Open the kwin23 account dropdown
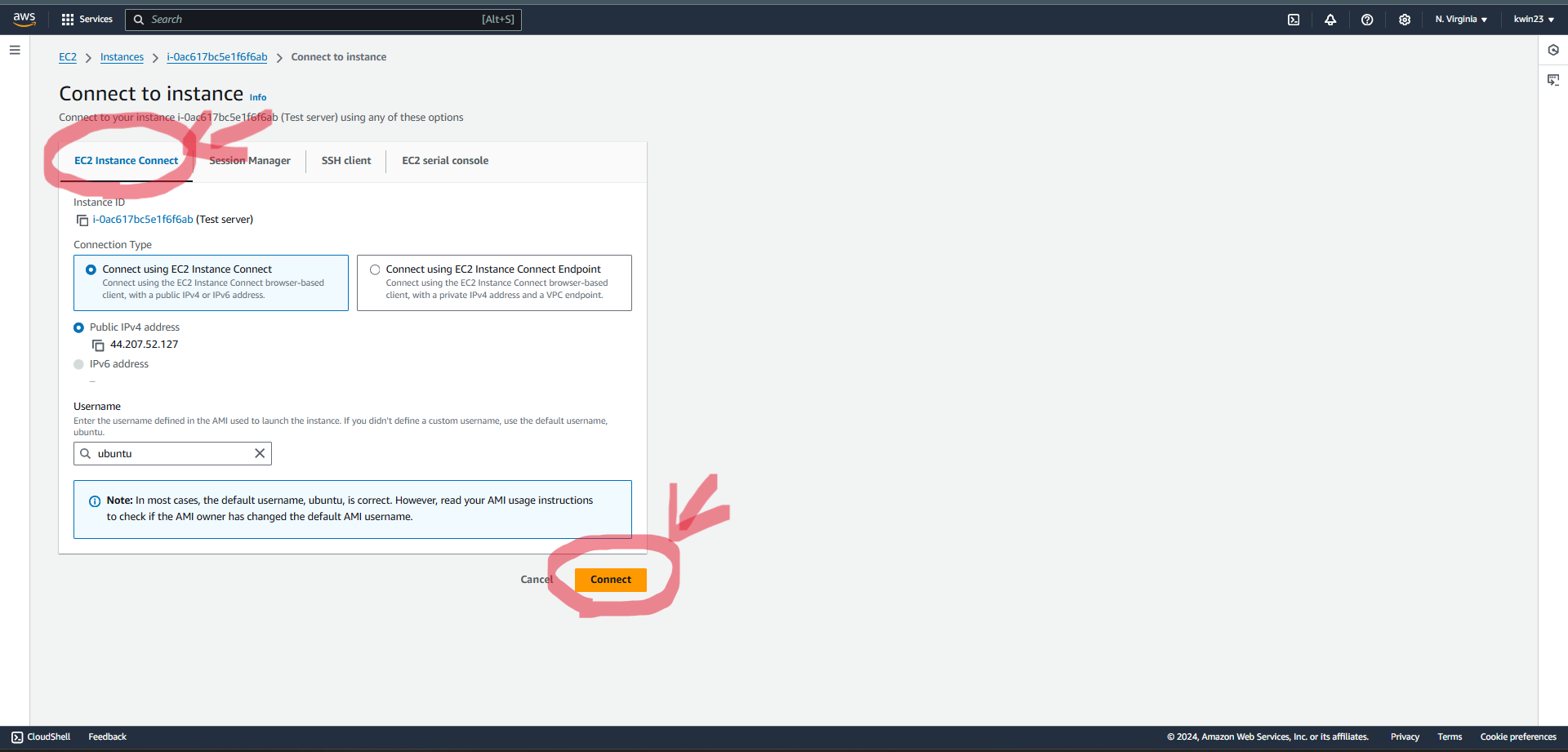Image resolution: width=1568 pixels, height=752 pixels. point(1534,20)
